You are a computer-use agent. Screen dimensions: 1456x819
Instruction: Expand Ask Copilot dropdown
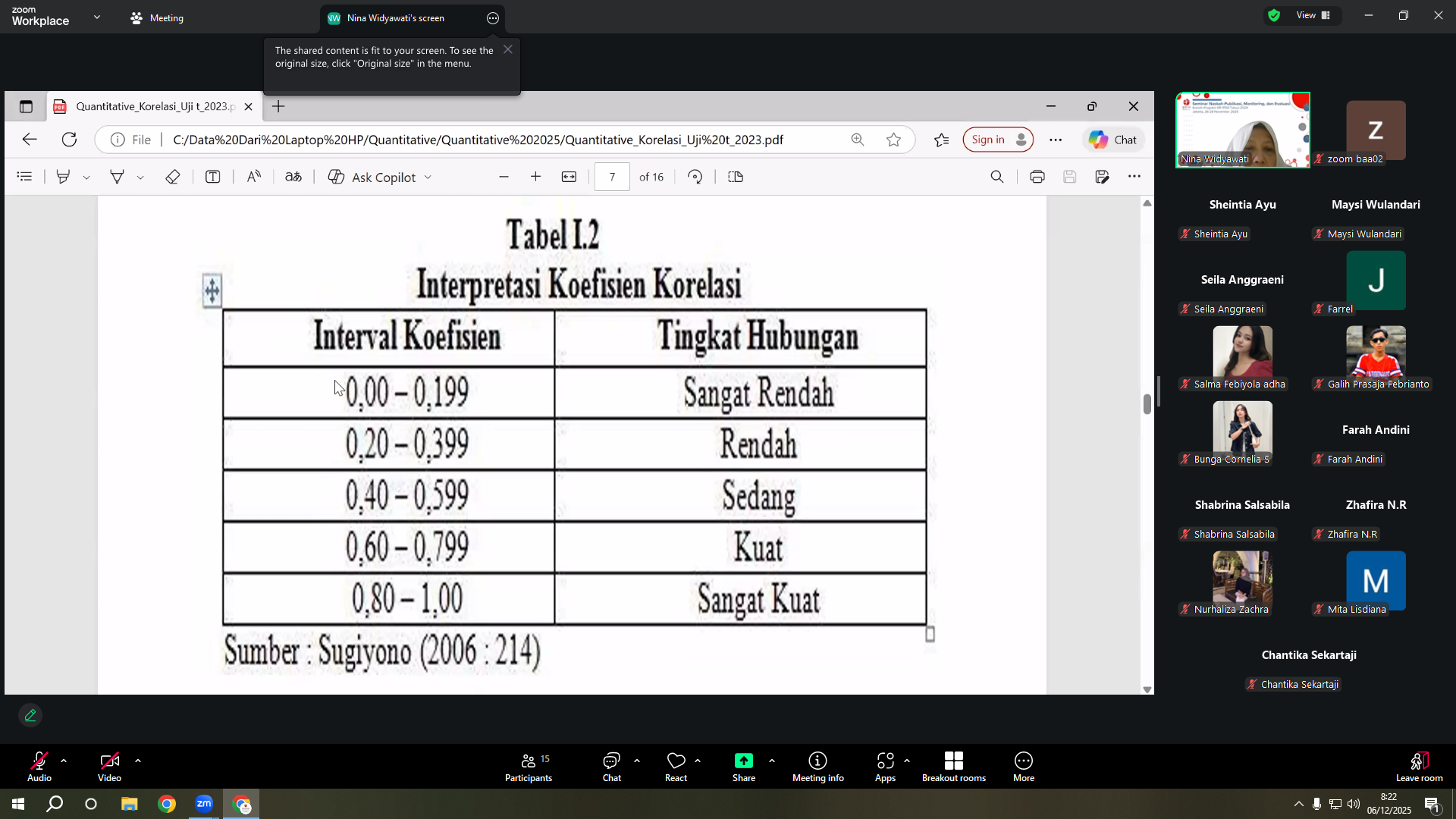[428, 177]
